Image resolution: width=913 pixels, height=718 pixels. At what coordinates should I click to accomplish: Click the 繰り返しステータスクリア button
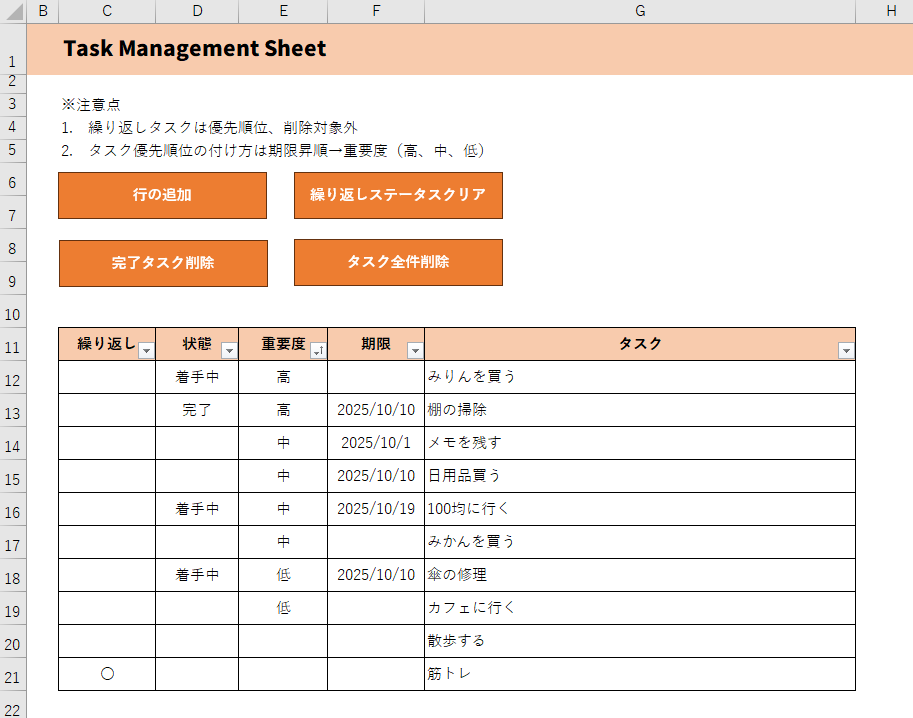coord(398,195)
